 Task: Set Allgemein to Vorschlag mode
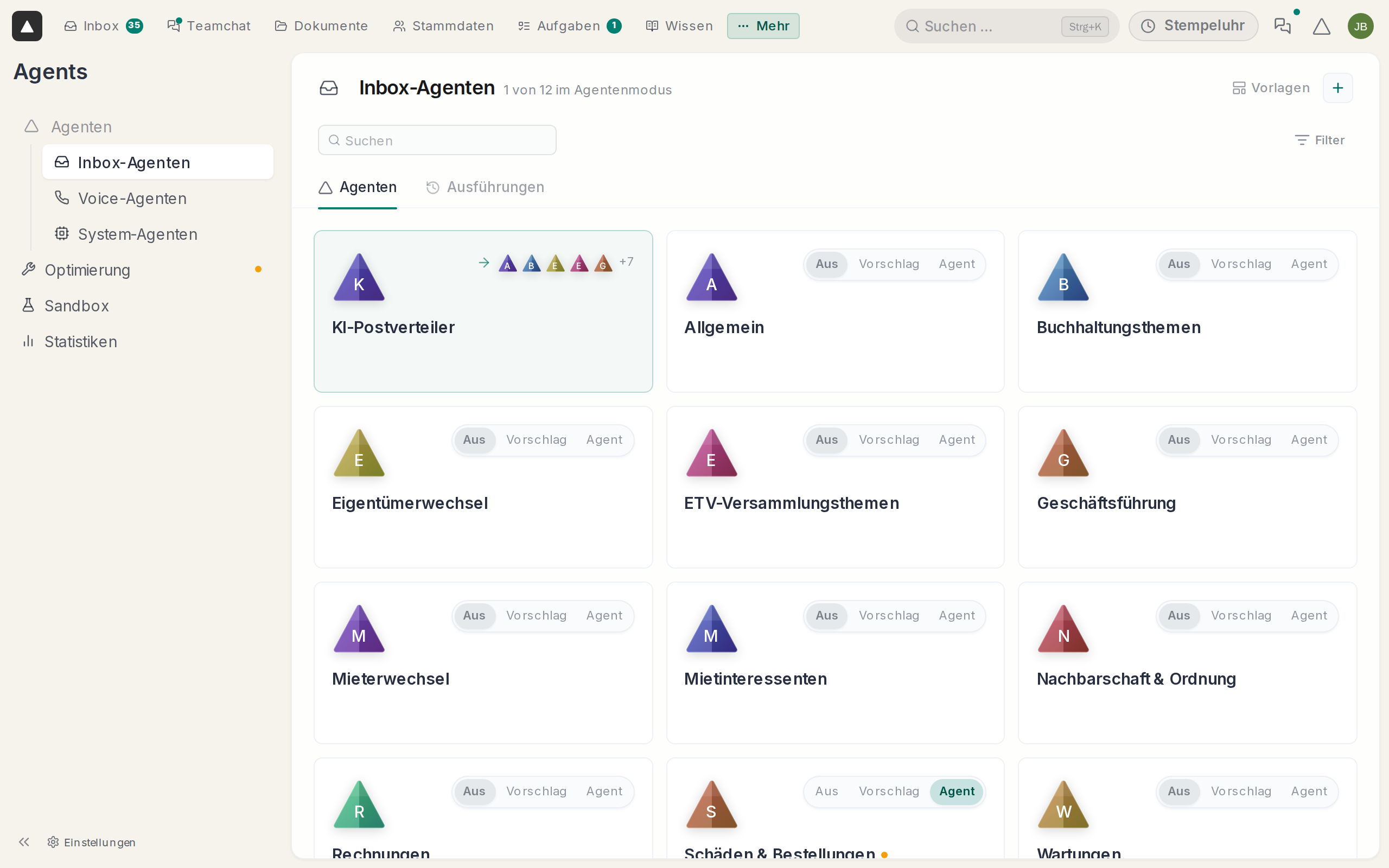[889, 264]
